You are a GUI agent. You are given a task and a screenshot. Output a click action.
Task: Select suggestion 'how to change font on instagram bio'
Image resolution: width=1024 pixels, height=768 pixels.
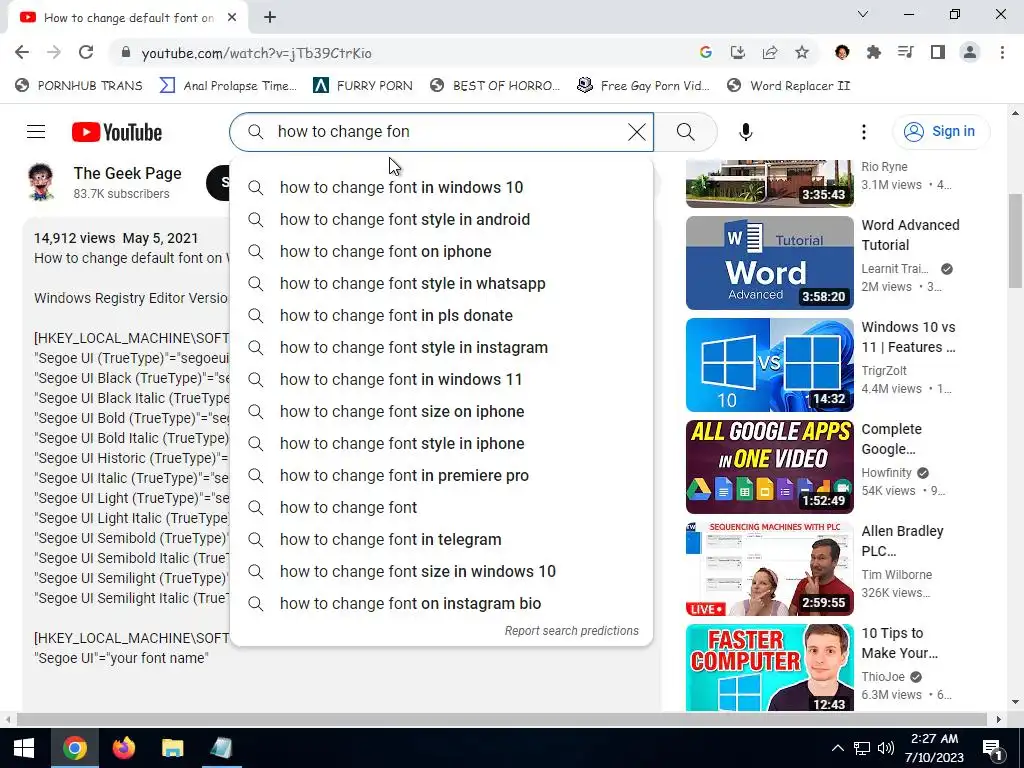point(441,603)
